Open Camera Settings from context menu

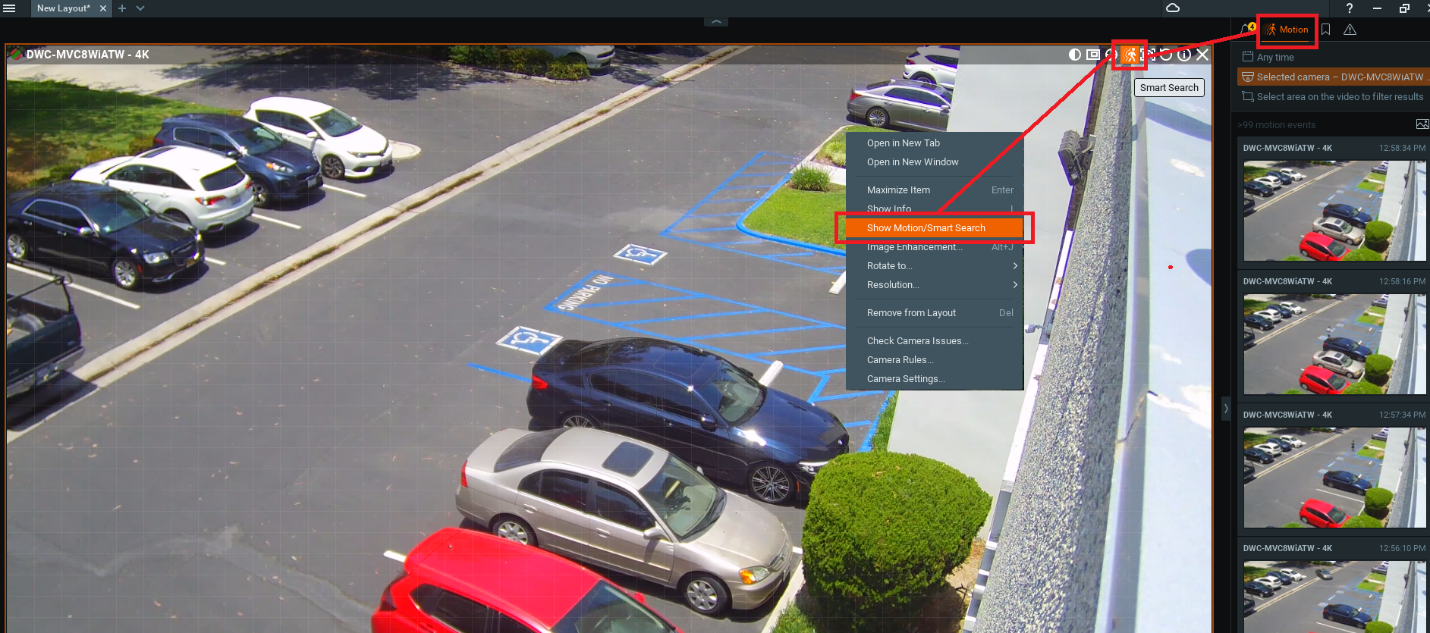905,379
